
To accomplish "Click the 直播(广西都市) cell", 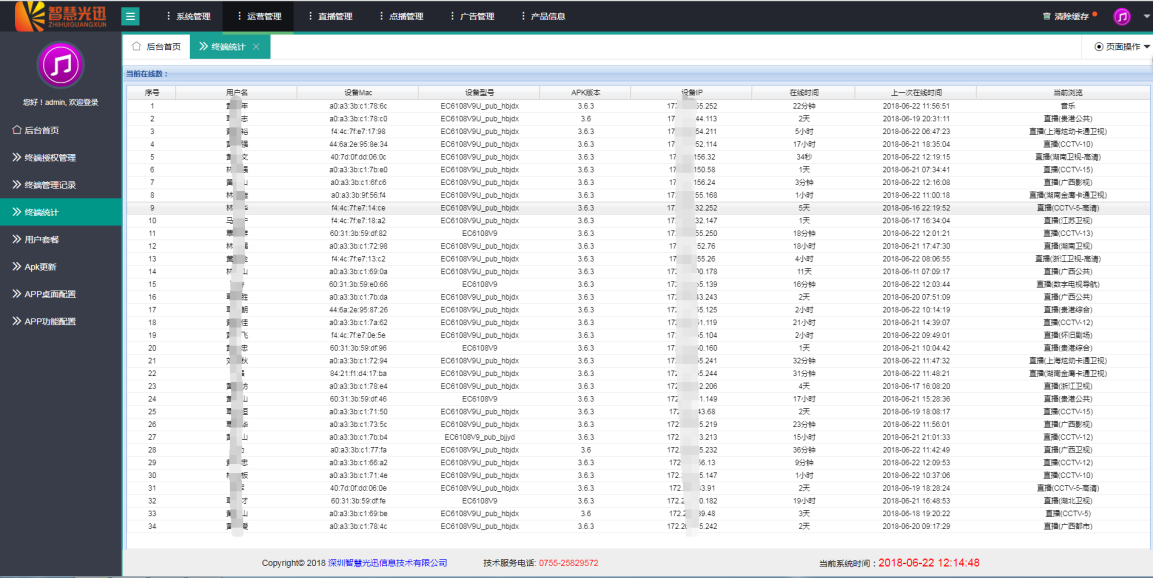I will (1067, 527).
